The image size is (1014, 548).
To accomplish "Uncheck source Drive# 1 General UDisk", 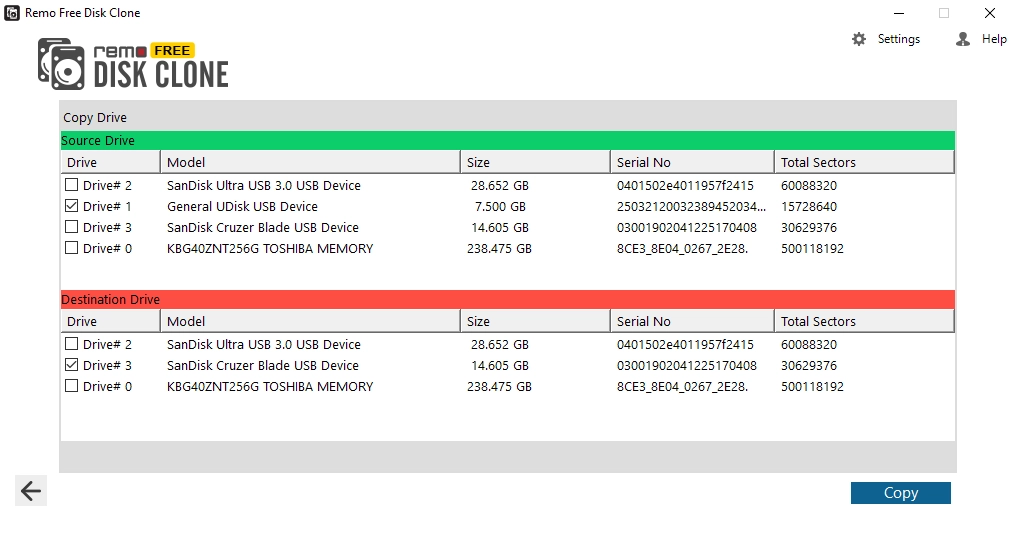I will 72,206.
